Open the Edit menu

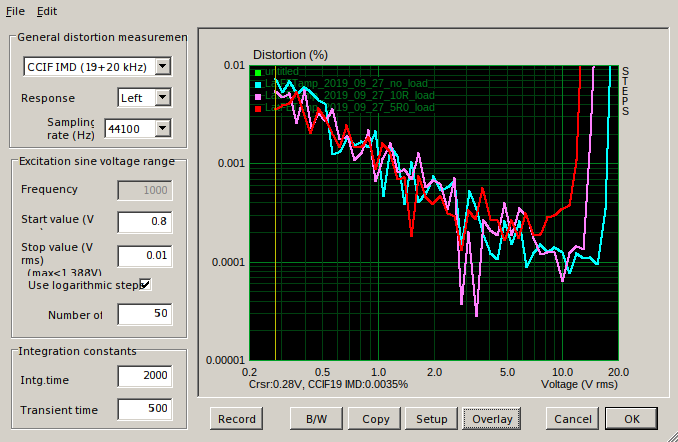coord(47,11)
